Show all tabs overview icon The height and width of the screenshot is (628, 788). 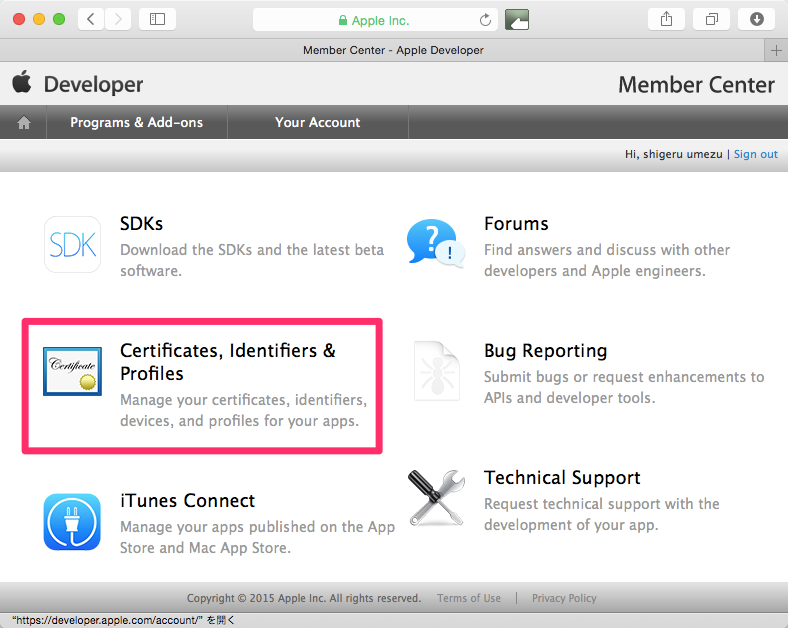tap(711, 20)
